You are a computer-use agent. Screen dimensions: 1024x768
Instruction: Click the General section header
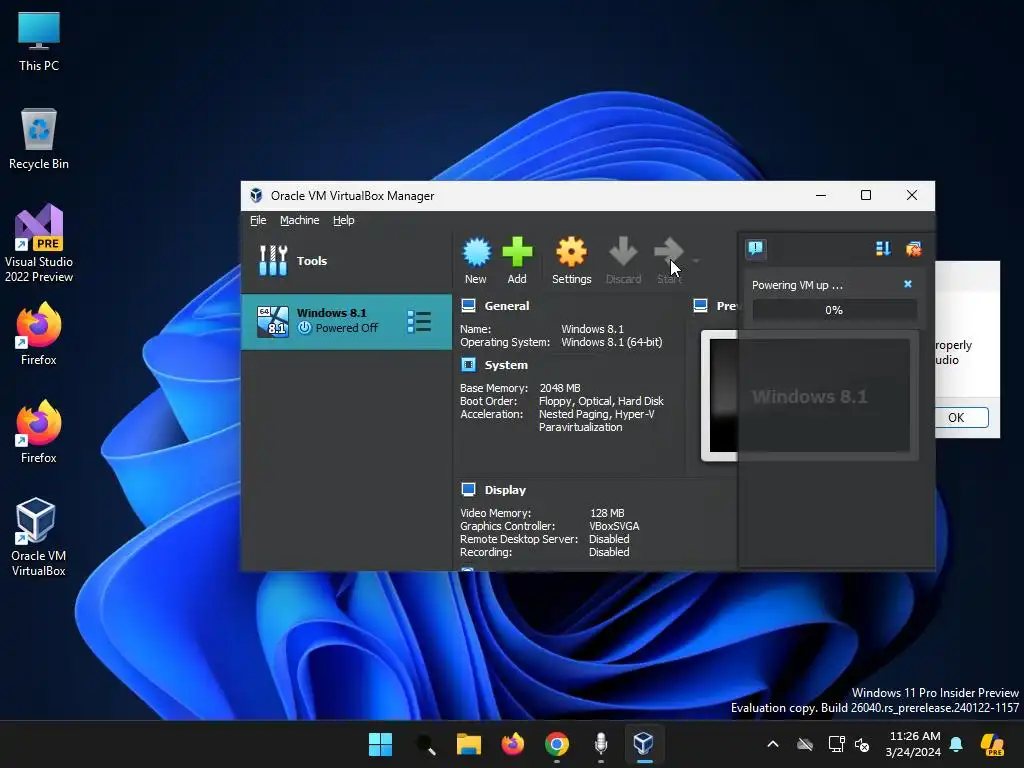point(507,306)
